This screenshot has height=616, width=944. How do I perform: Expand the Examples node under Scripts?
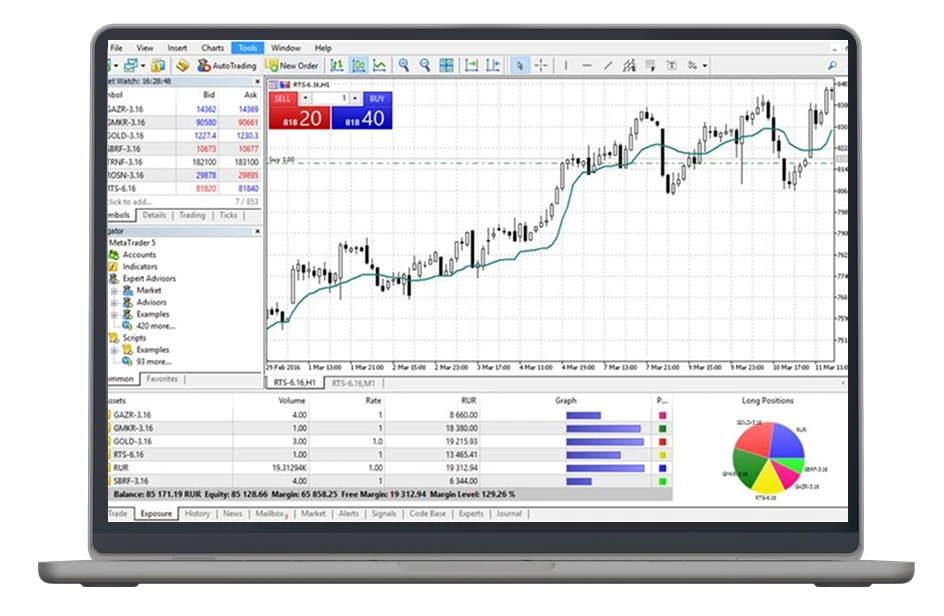(x=114, y=350)
